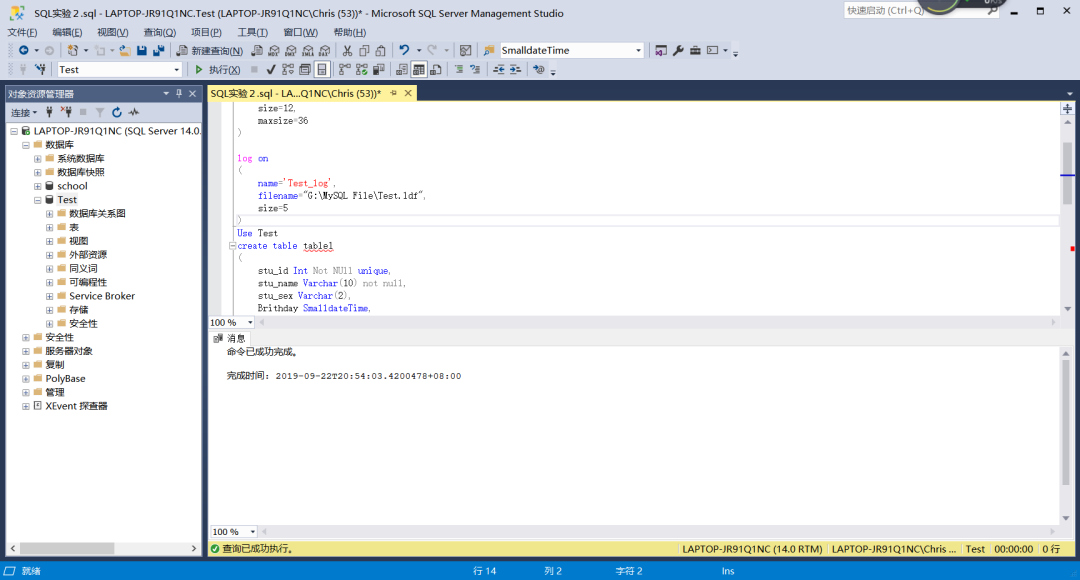Toggle Include Actual Execution Plan
The width and height of the screenshot is (1080, 580).
(x=344, y=70)
